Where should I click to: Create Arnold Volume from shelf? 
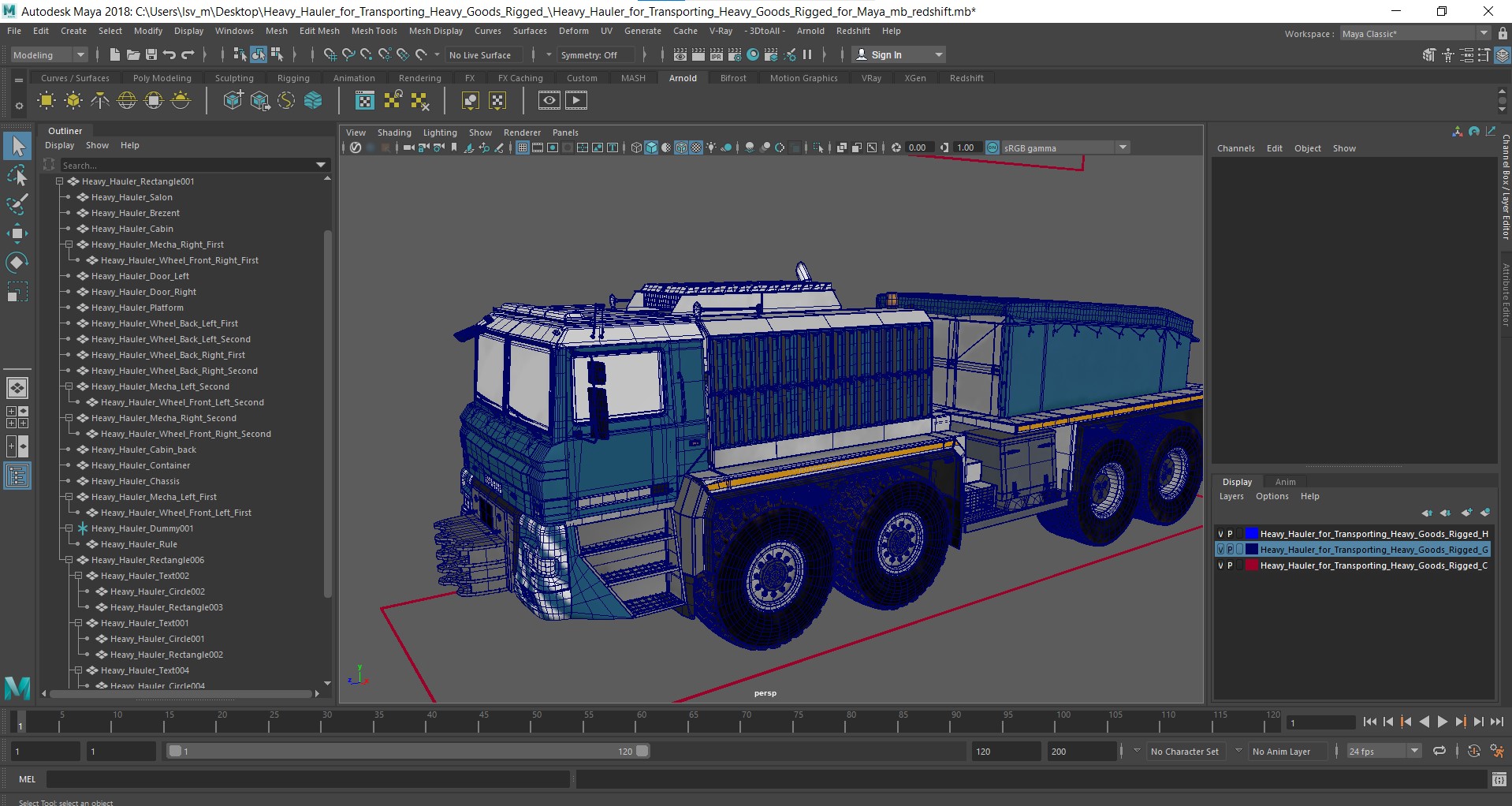314,100
